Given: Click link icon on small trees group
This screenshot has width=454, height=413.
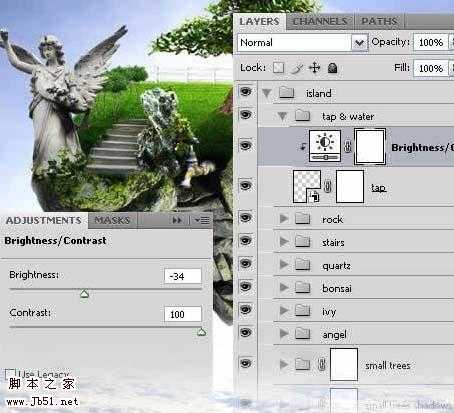Looking at the screenshot, I should click(321, 364).
